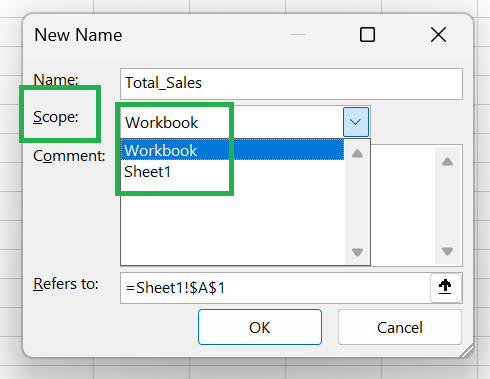The height and width of the screenshot is (379, 490).
Task: Click the resize grip at dialog corner
Action: click(467, 351)
